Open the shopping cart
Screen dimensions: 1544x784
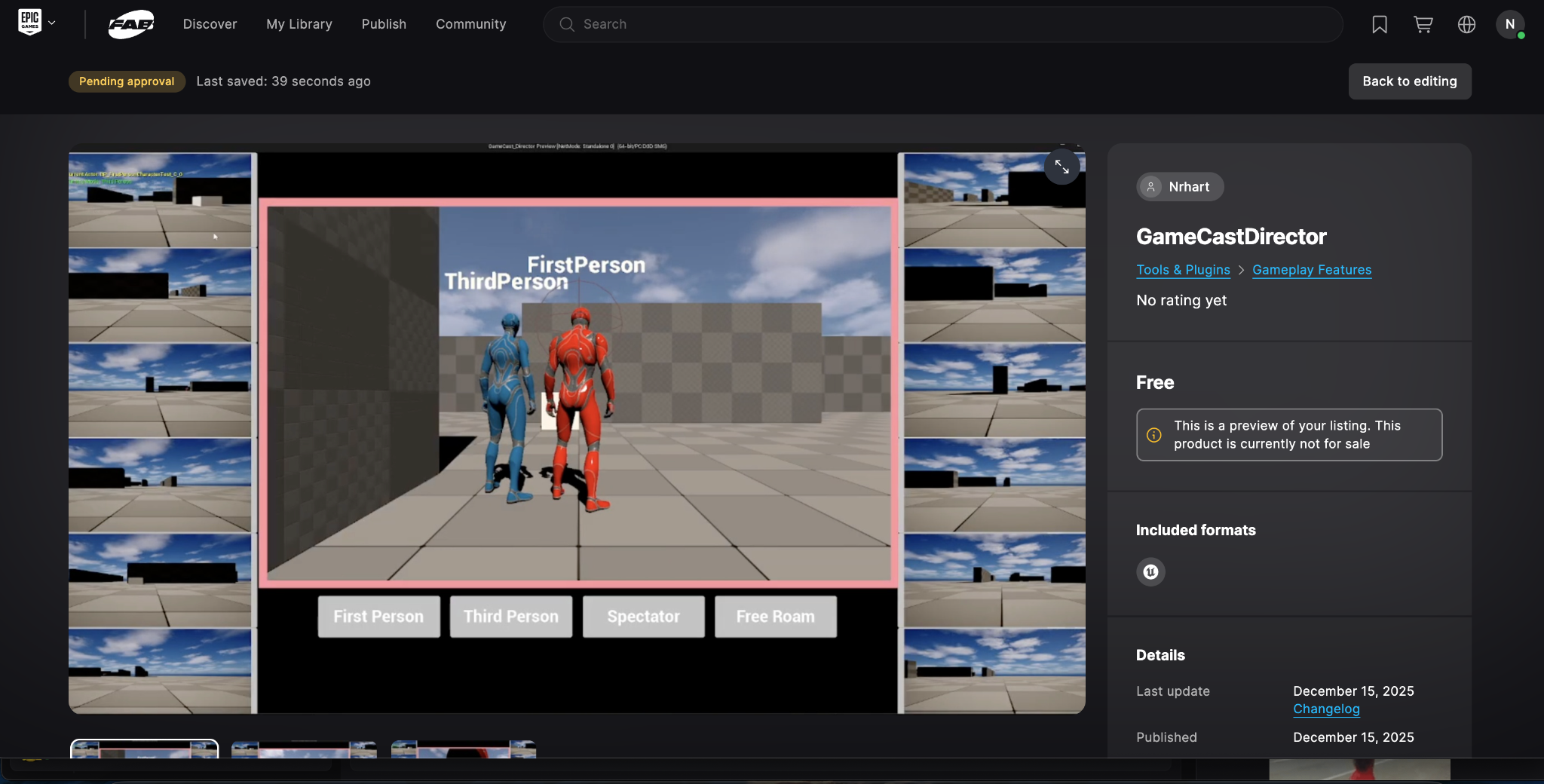[1423, 24]
